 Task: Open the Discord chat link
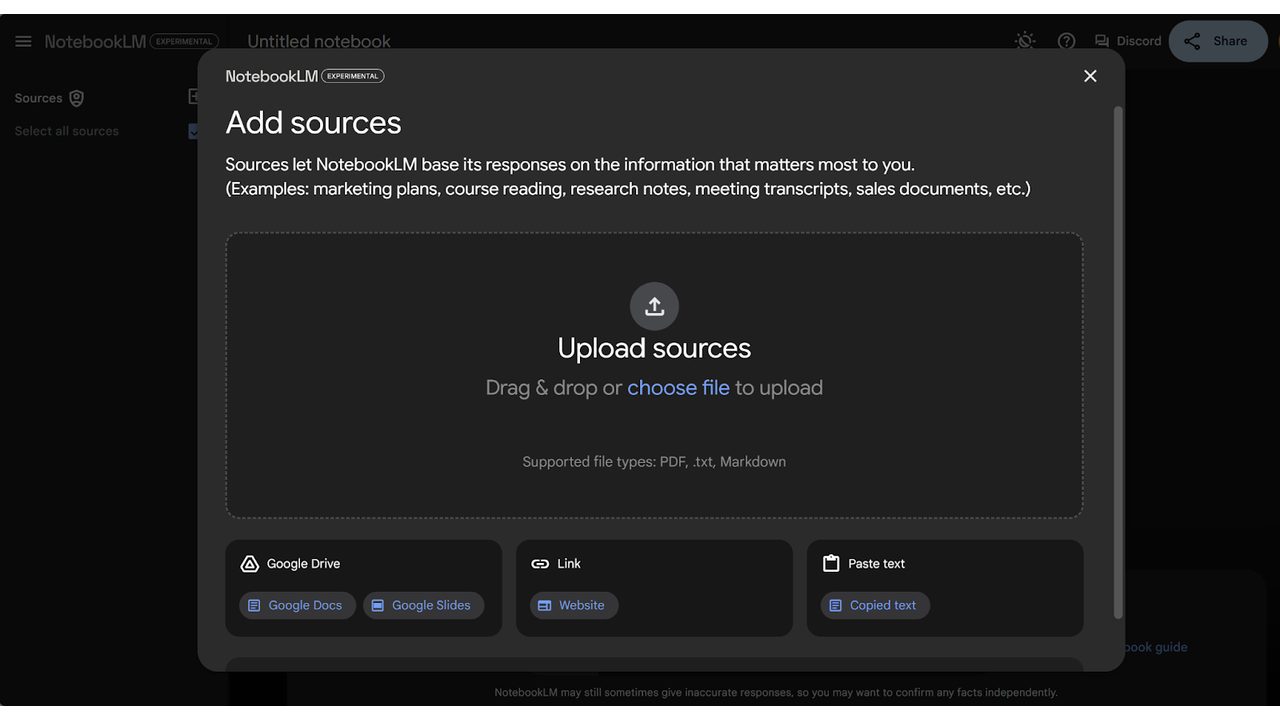tap(1128, 41)
